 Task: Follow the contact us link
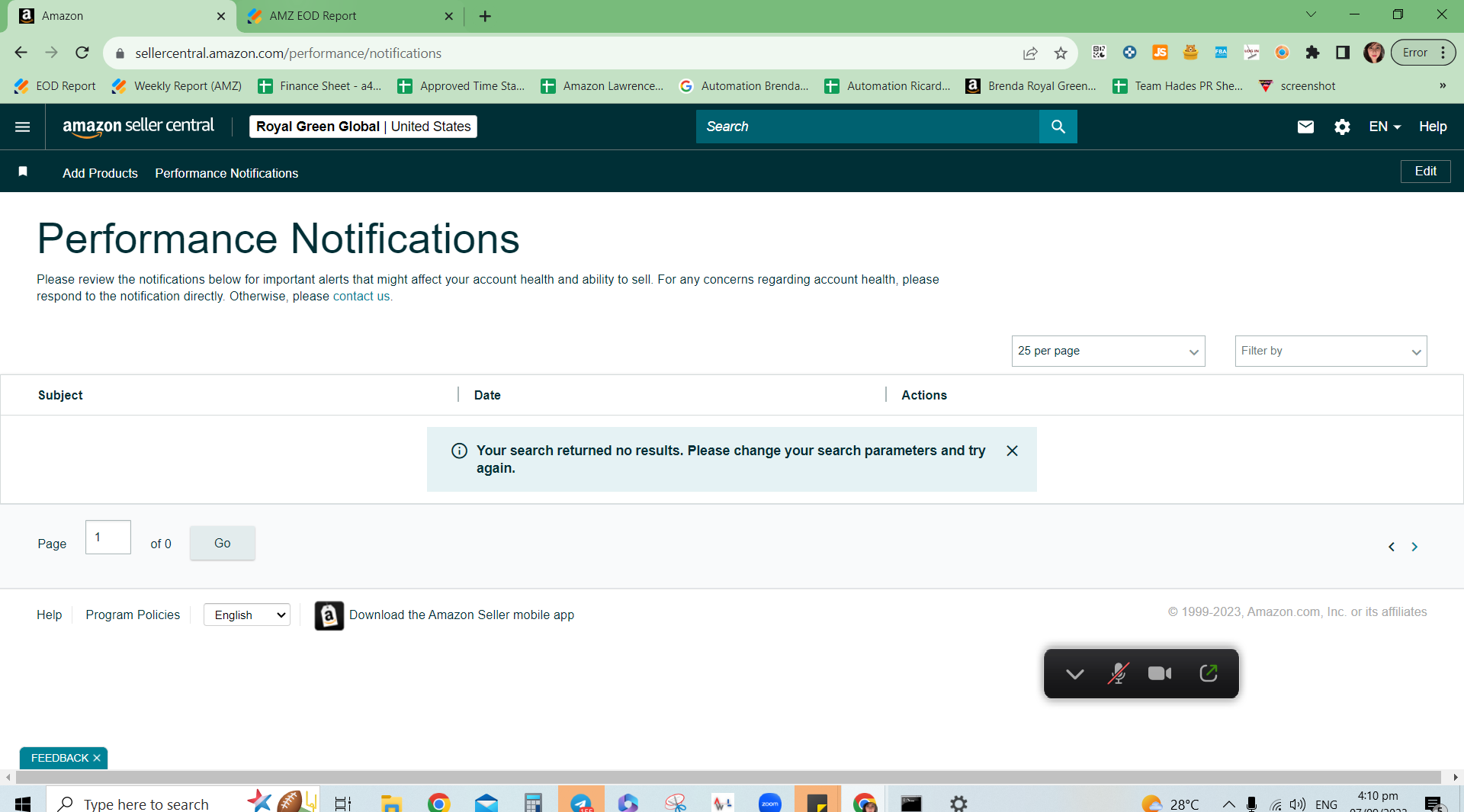(x=361, y=297)
